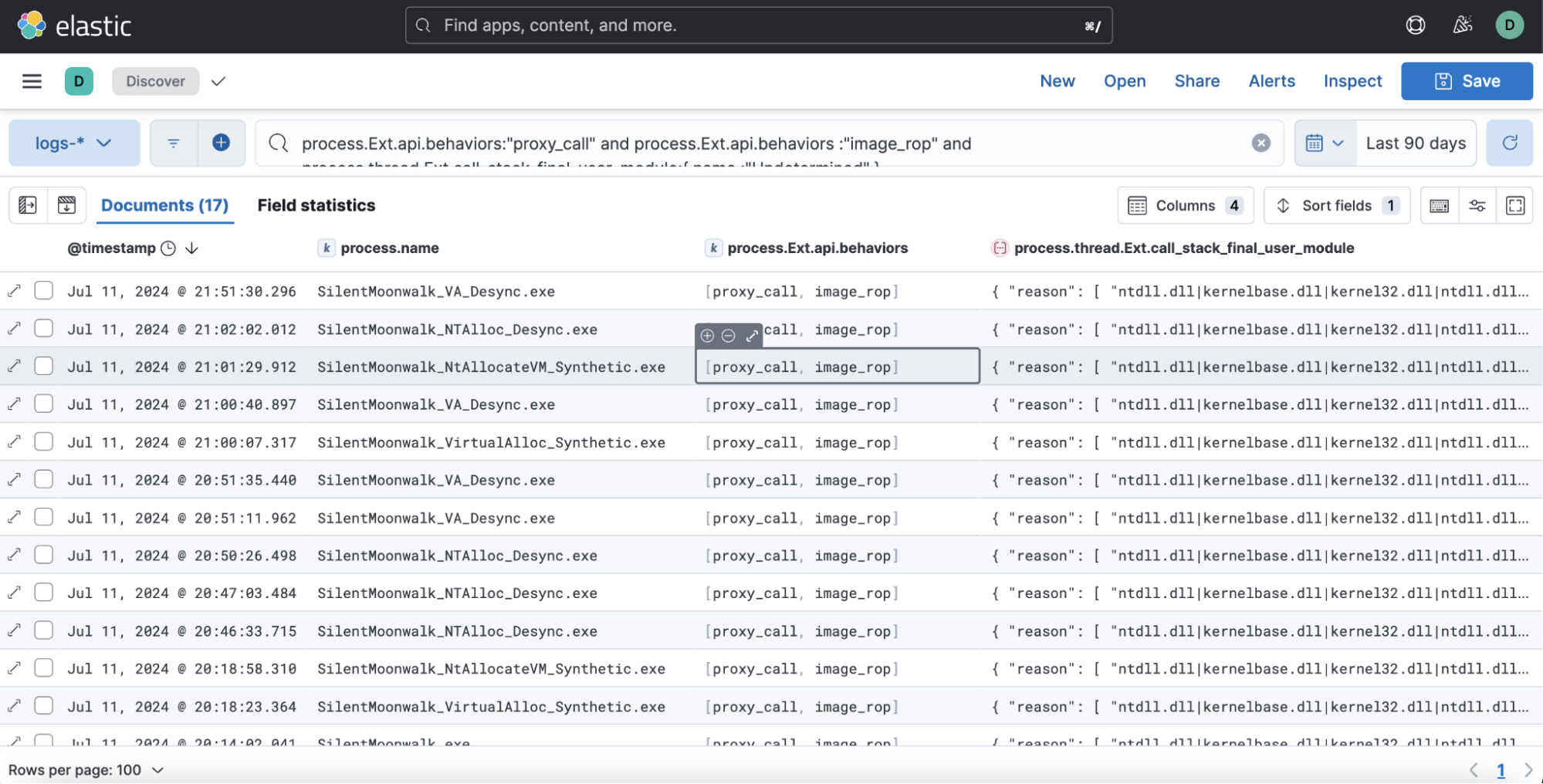Viewport: 1543px width, 784px height.
Task: Enter full screen mode for the table
Action: [1514, 205]
